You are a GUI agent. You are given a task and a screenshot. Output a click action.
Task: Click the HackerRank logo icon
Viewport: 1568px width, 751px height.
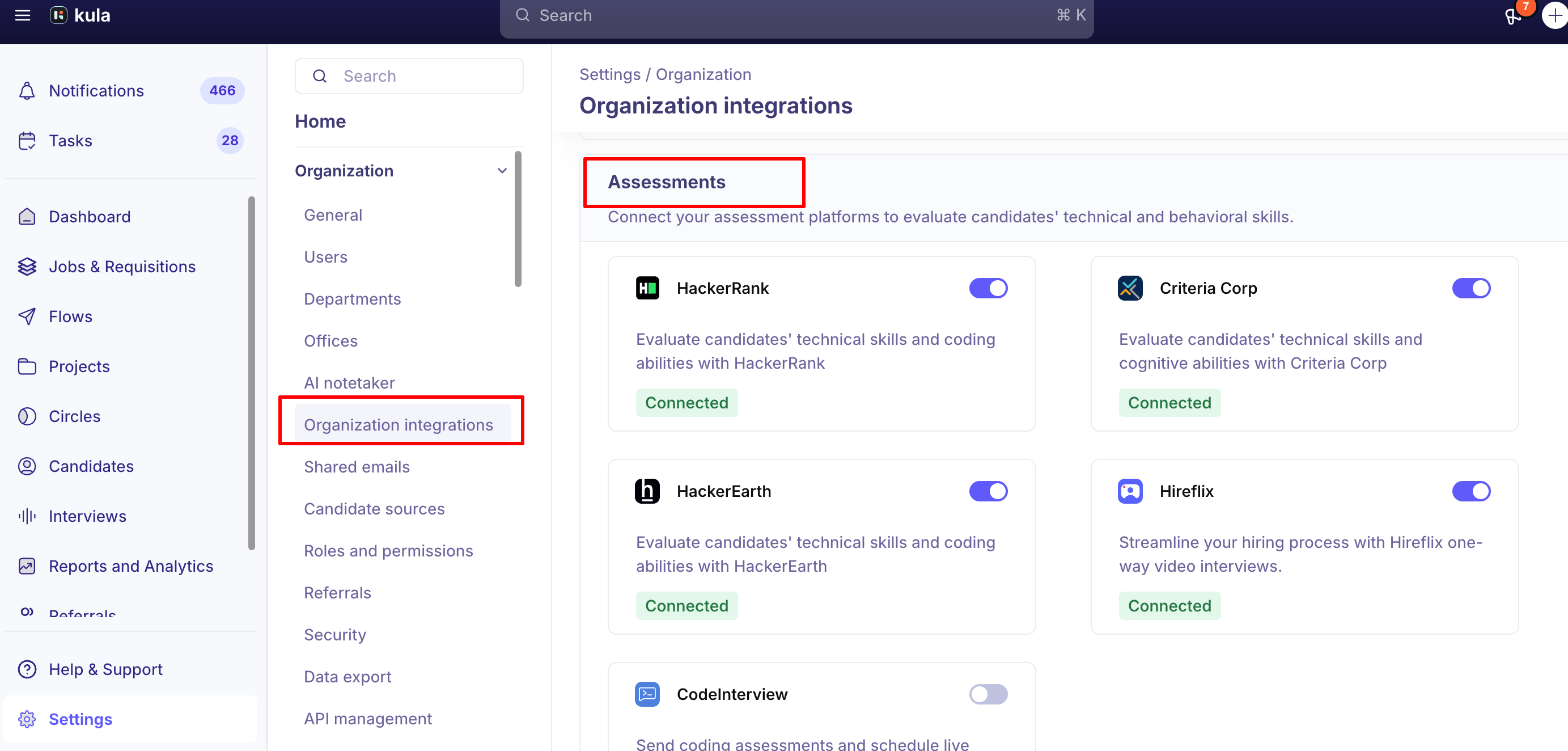click(647, 288)
